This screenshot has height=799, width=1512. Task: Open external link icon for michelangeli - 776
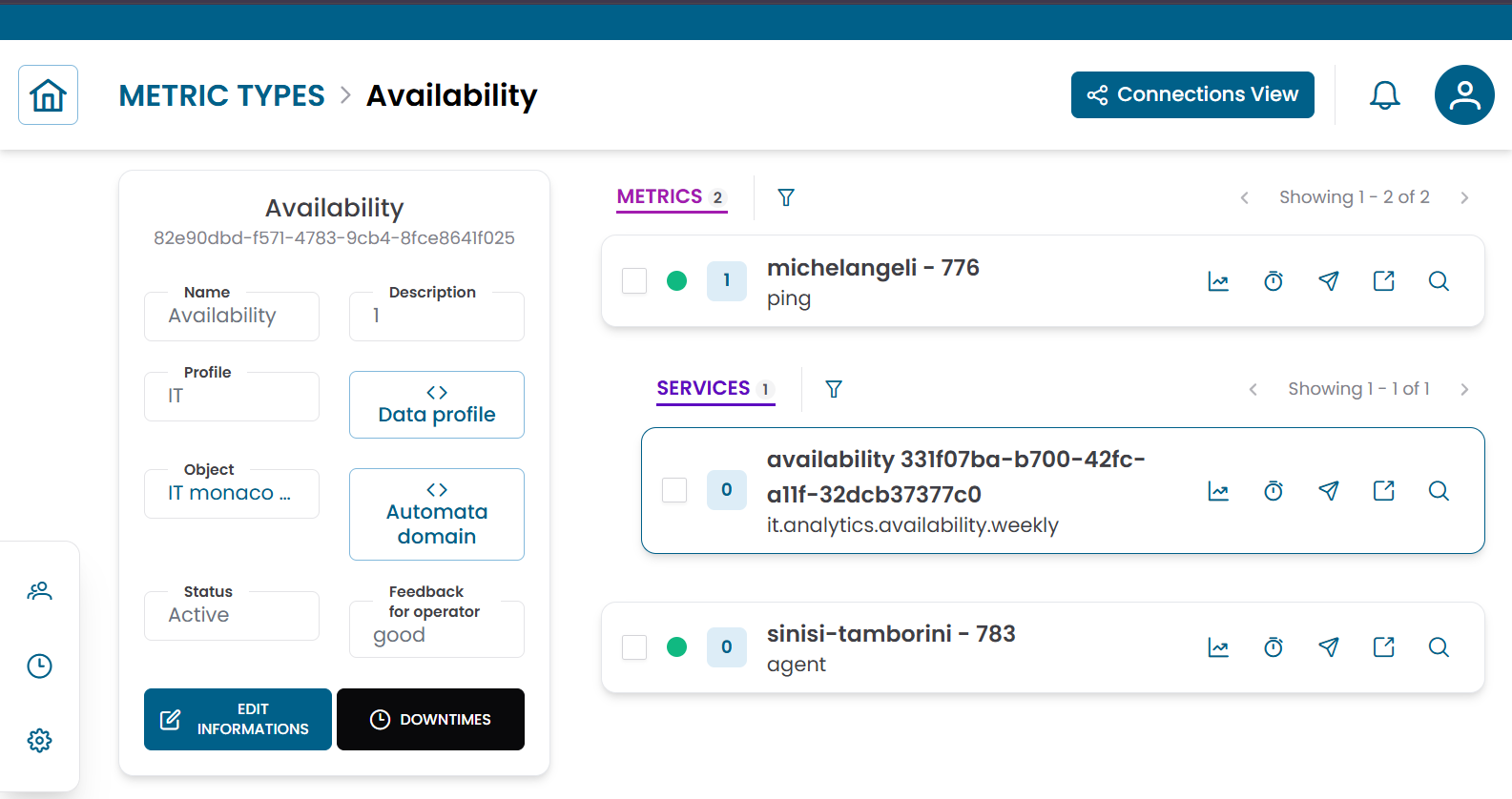pos(1383,281)
